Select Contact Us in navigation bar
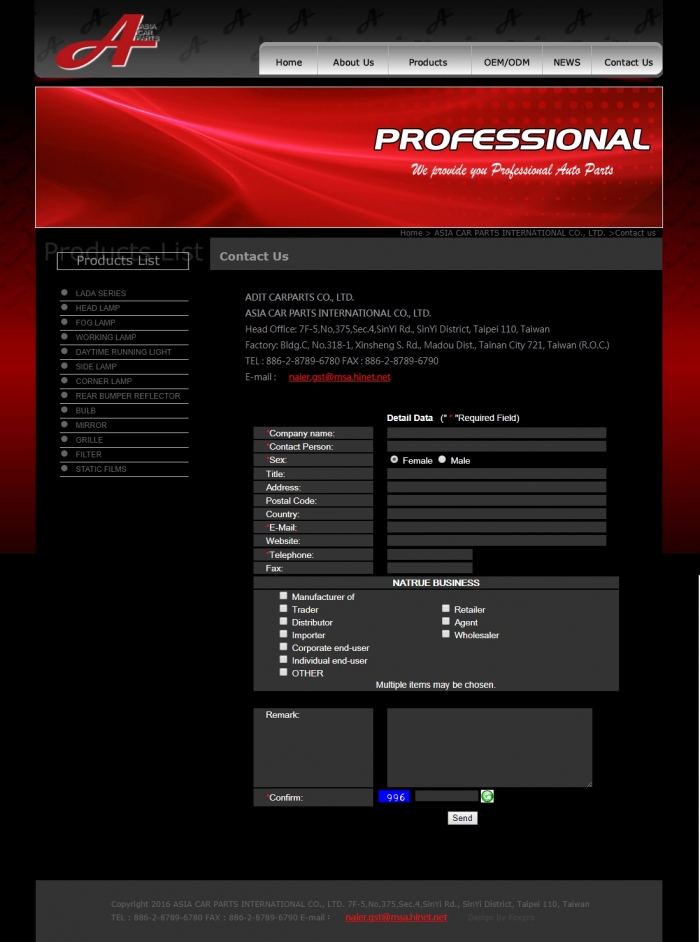The width and height of the screenshot is (700, 942). pos(628,62)
